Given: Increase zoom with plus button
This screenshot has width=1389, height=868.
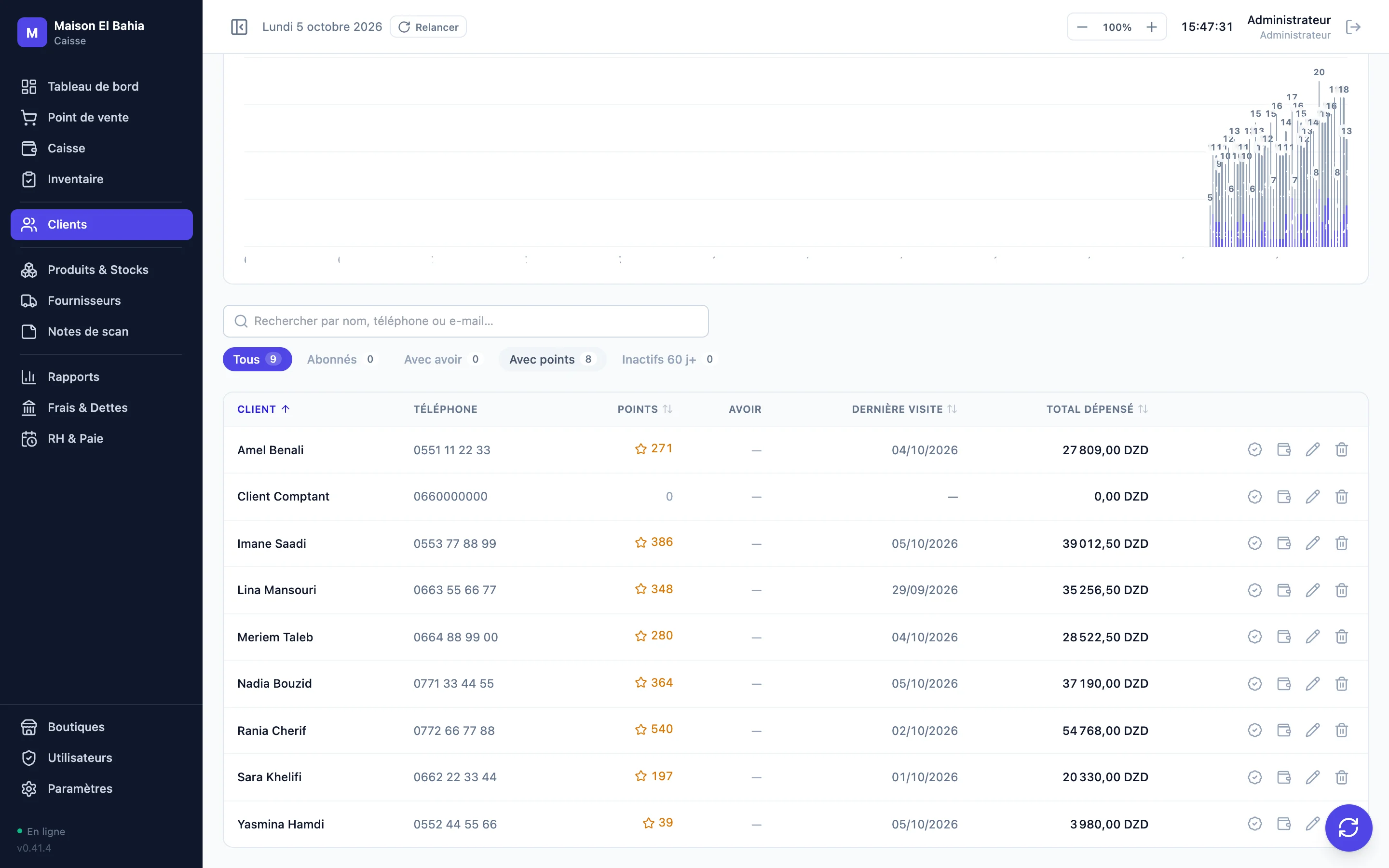Looking at the screenshot, I should coord(1151,27).
